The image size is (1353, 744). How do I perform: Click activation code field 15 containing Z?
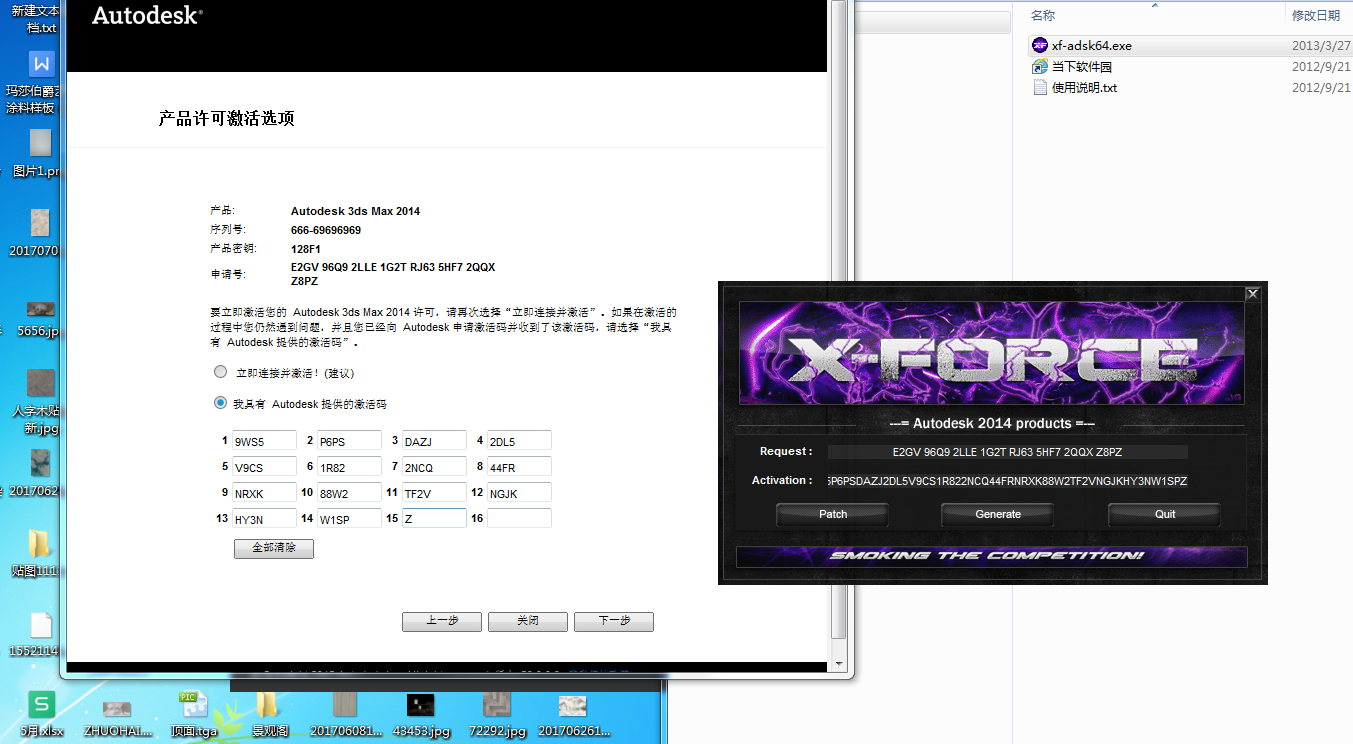434,519
